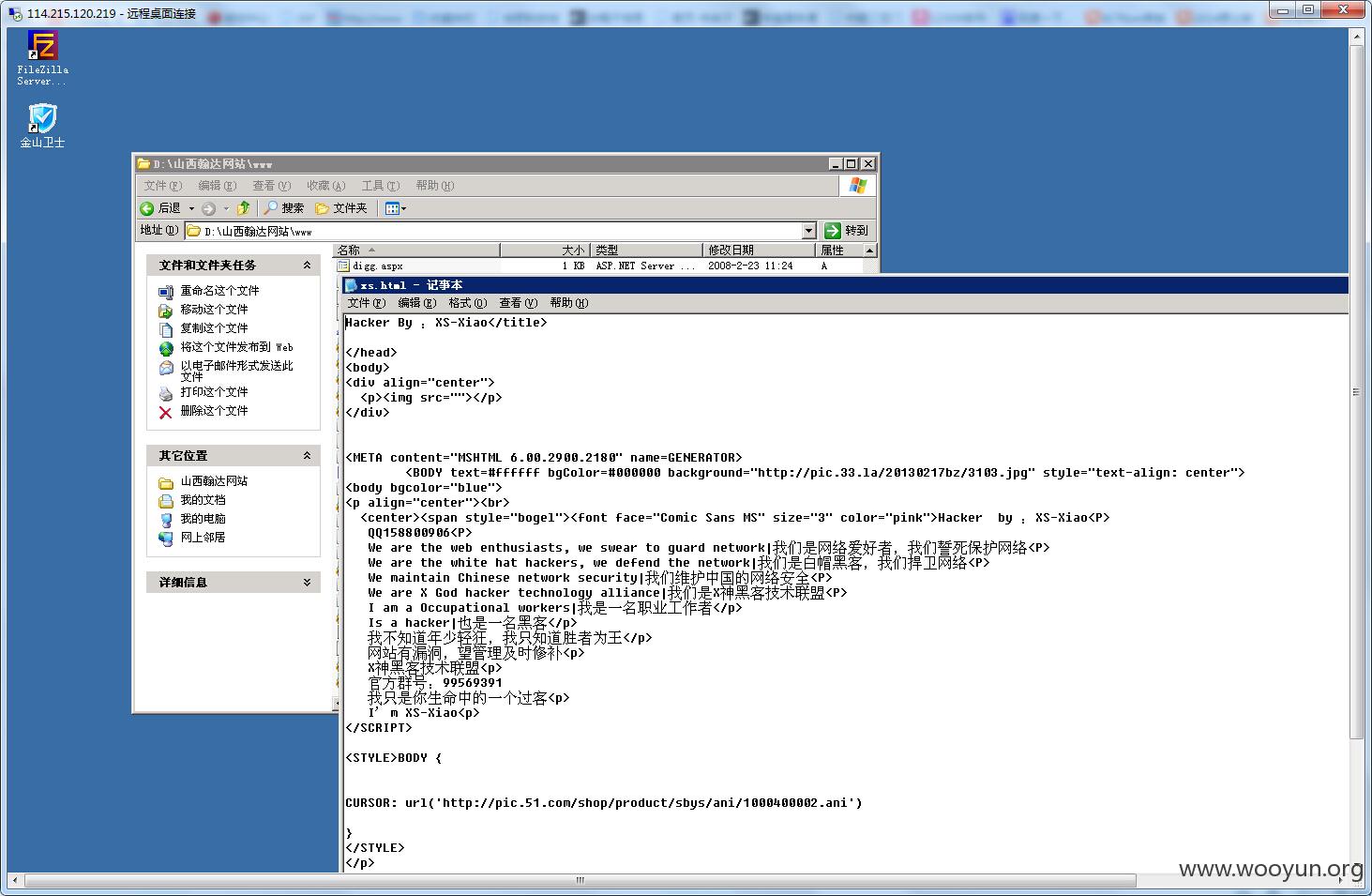Open the Notepad 文件(F) menu
1372x896 pixels.
(x=367, y=303)
